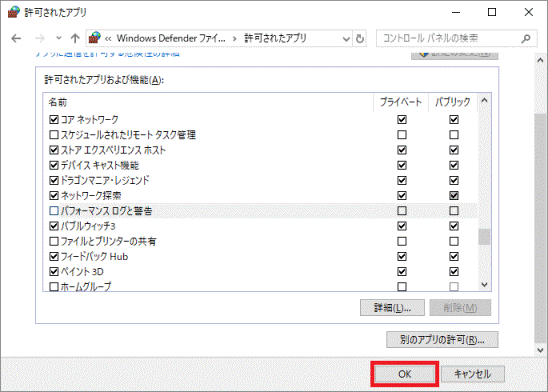The width and height of the screenshot is (548, 392).
Task: Select the ドラゴンマニア・レジェンド row text
Action: tap(105, 180)
